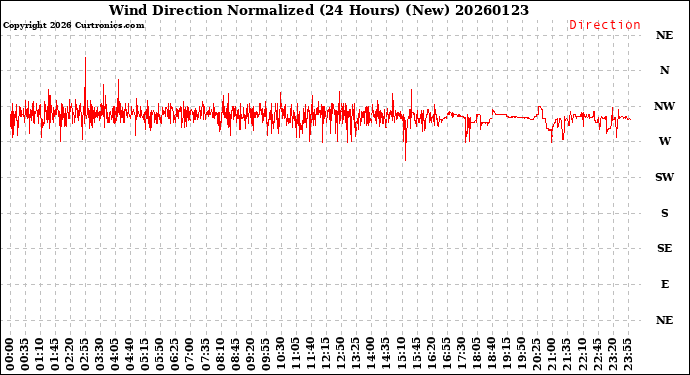Click the "17:30" time axis label
This screenshot has height=375, width=690.
[461, 355]
